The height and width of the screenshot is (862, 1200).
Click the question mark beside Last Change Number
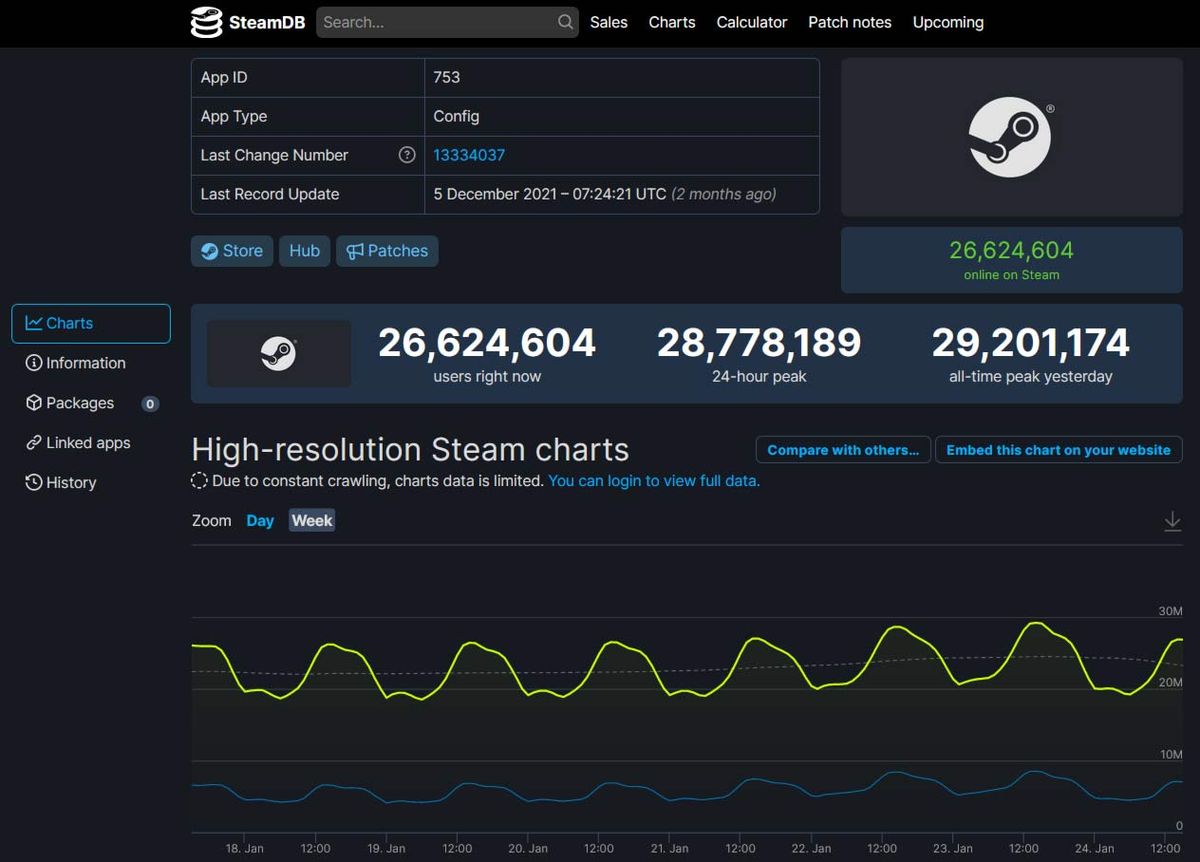405,155
